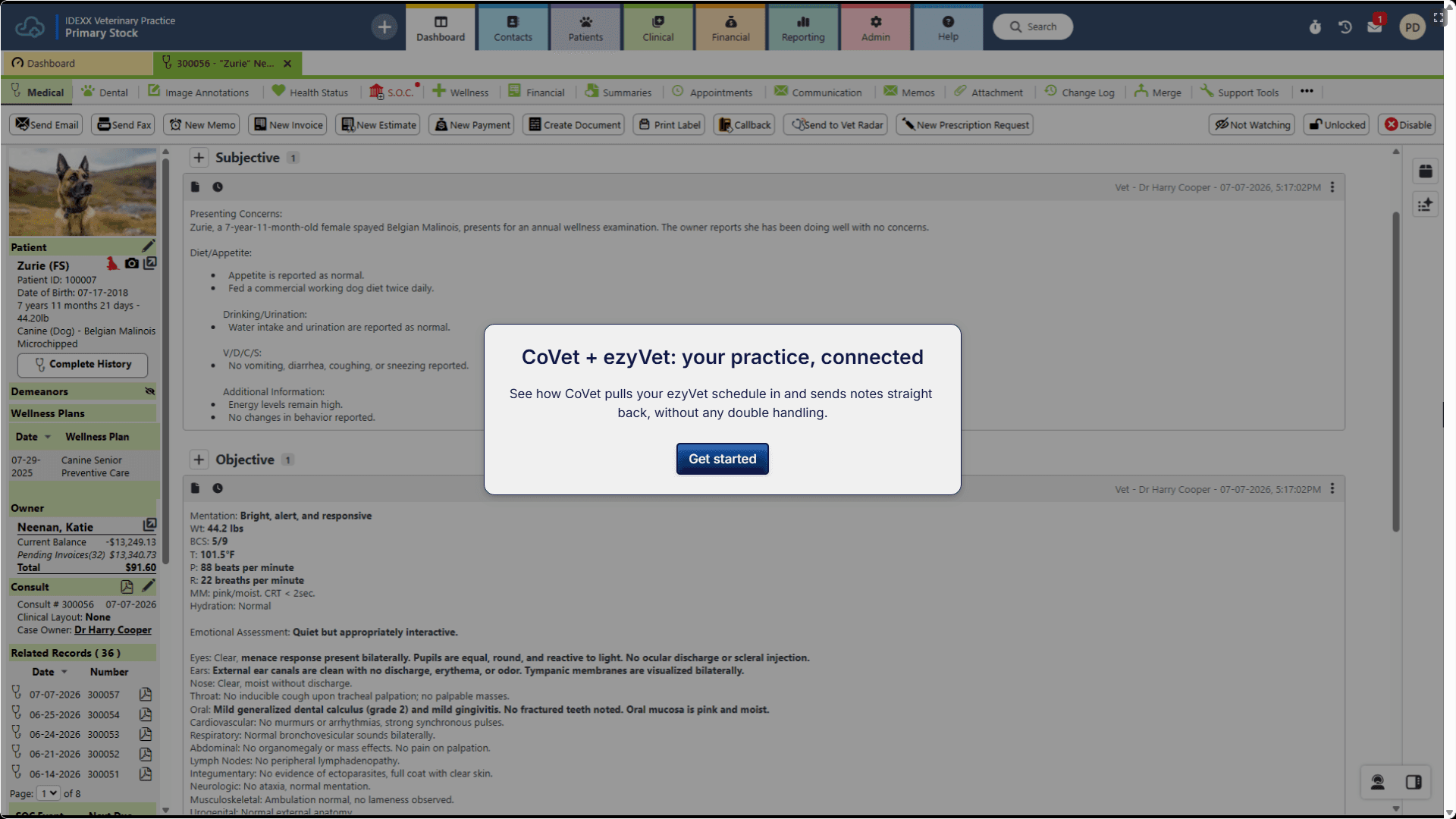The width and height of the screenshot is (1456, 819).
Task: Switch to the Contacts tab
Action: (513, 28)
